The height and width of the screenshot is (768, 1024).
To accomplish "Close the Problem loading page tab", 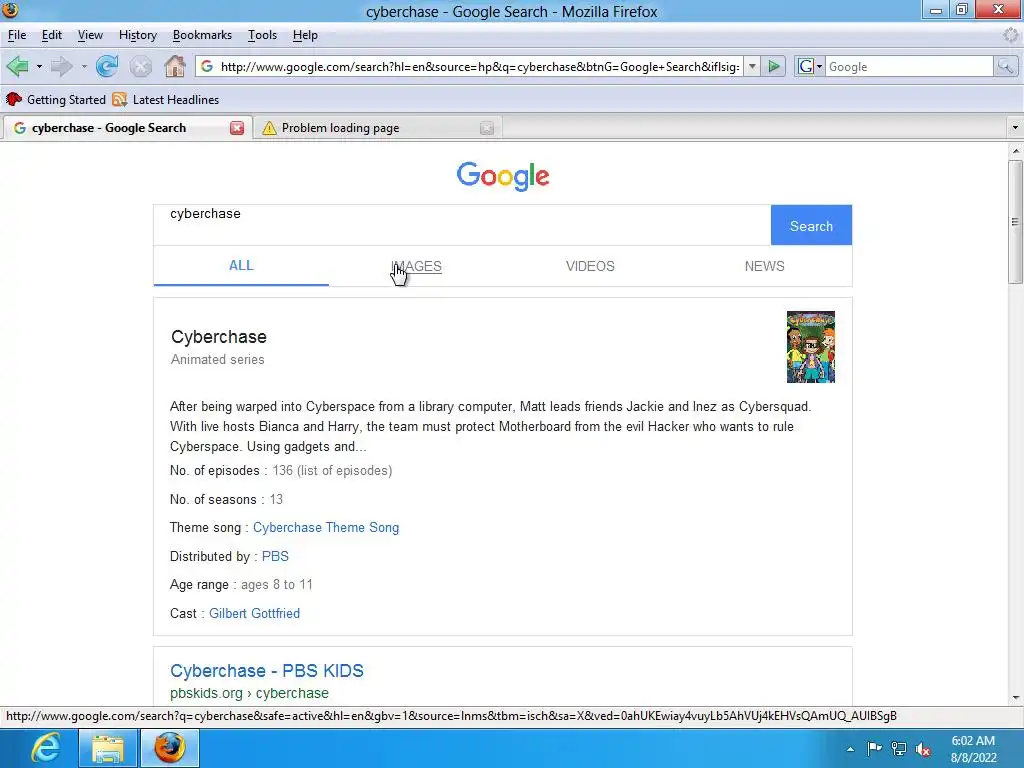I will pos(487,128).
